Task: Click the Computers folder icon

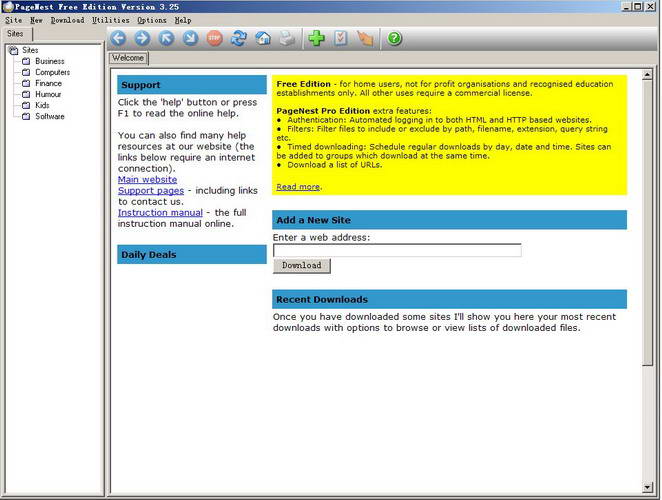Action: tap(26, 72)
